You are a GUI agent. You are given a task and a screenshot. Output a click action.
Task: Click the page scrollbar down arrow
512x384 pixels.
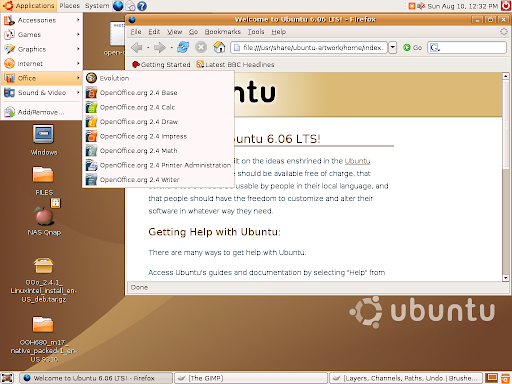tap(506, 278)
